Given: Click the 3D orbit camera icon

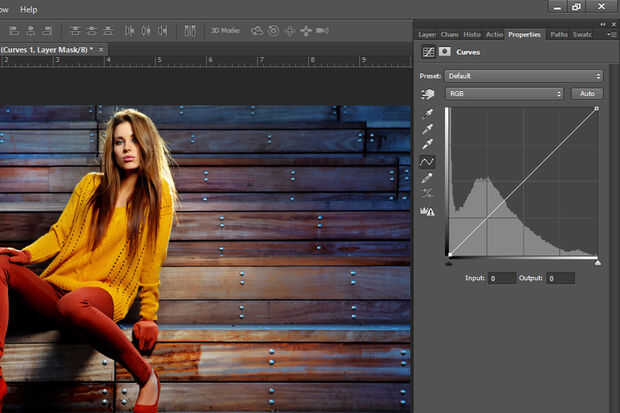Looking at the screenshot, I should (x=257, y=31).
